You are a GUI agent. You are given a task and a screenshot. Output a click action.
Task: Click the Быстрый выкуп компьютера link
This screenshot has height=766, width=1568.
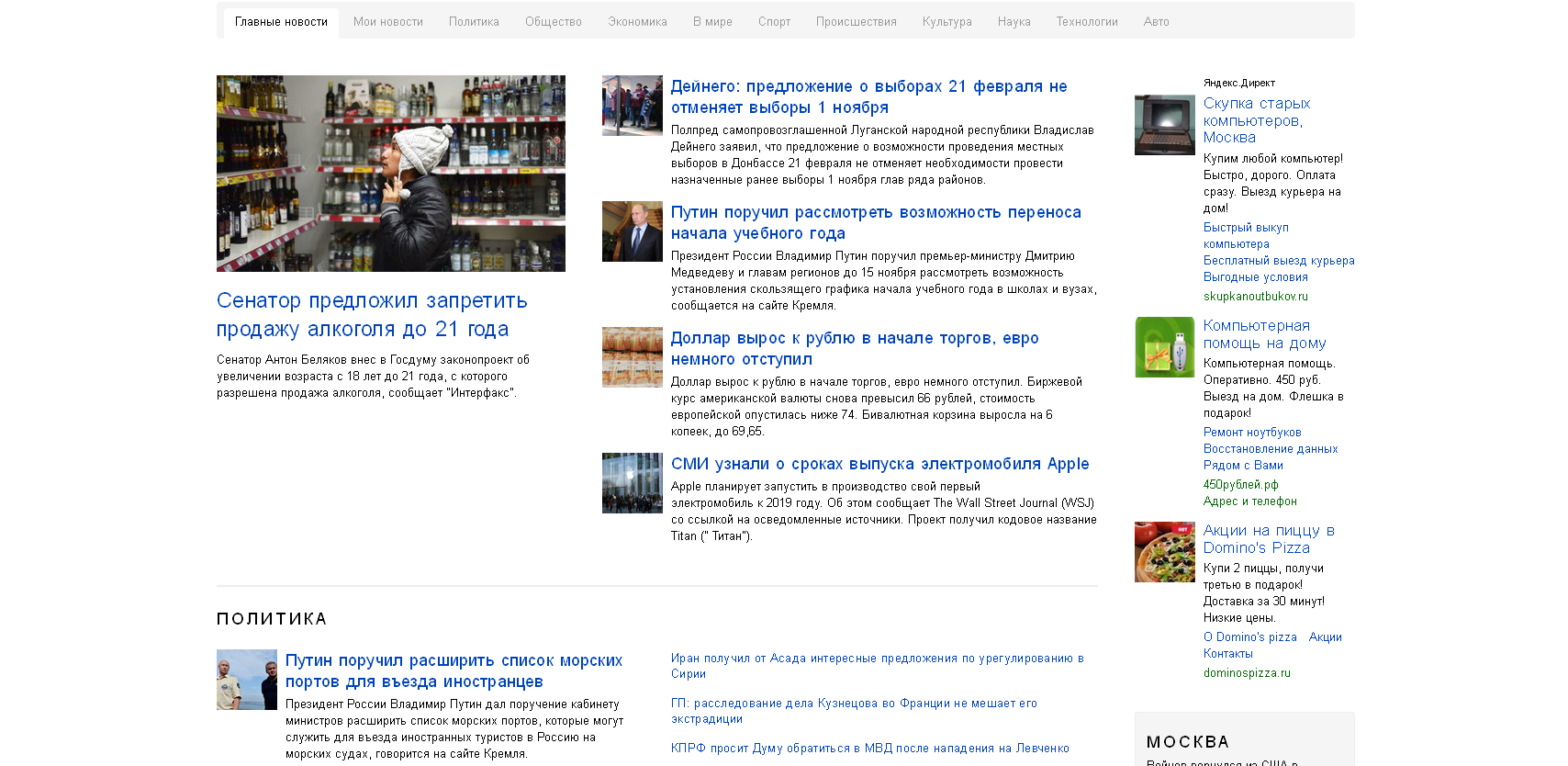1246,236
